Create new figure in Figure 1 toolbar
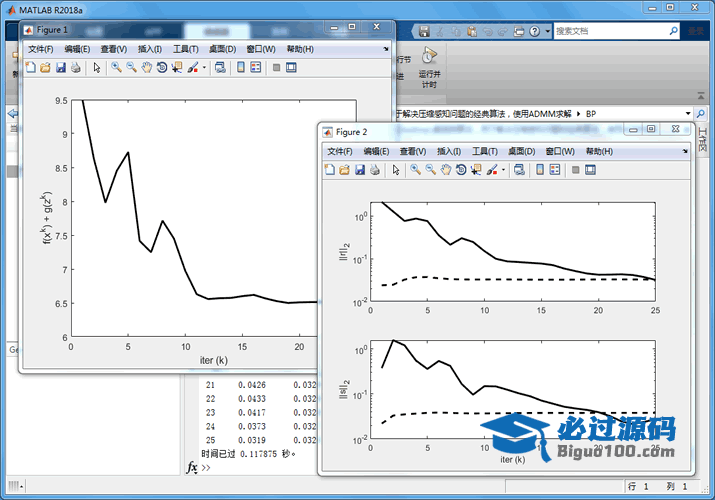715x500 pixels. pyautogui.click(x=31, y=68)
